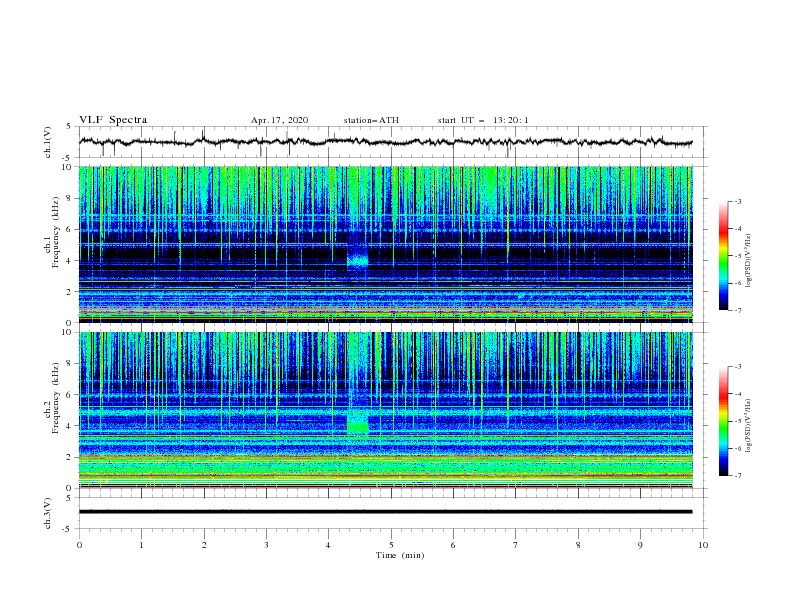
Task: Click the ch.2 spectrogram color scale bar
Action: 724,421
